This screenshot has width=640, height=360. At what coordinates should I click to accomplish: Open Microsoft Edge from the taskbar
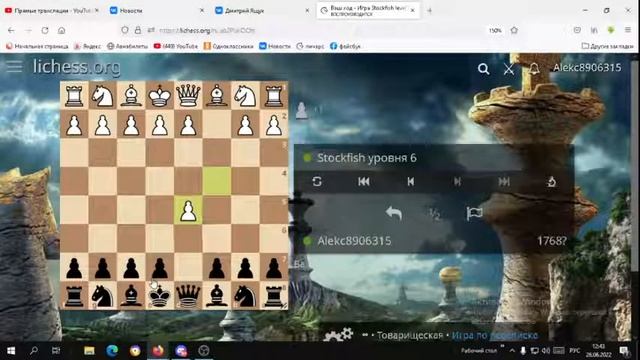pos(112,351)
